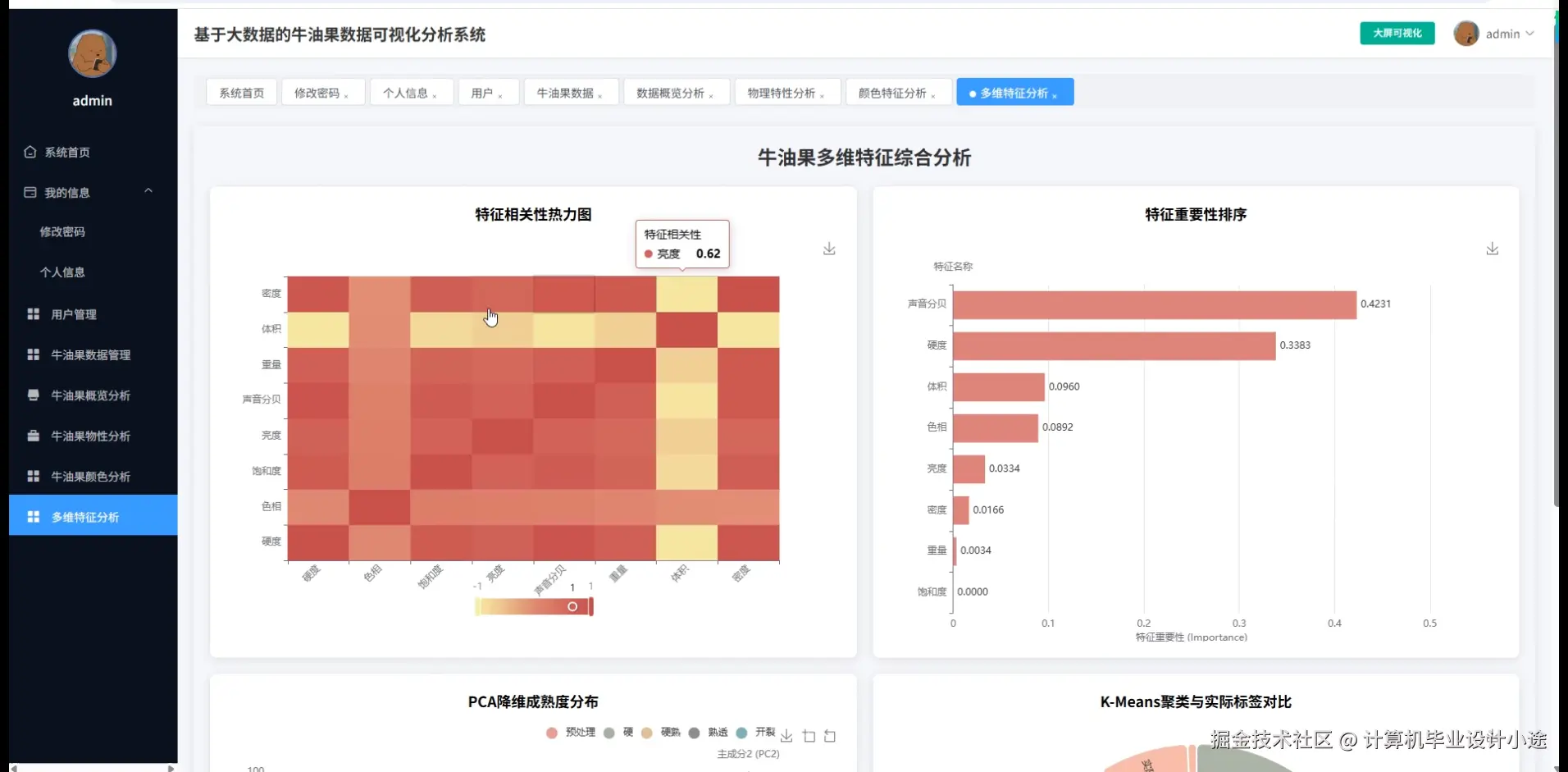Click the admin avatar in the sidebar
The width and height of the screenshot is (1568, 772).
(x=92, y=54)
